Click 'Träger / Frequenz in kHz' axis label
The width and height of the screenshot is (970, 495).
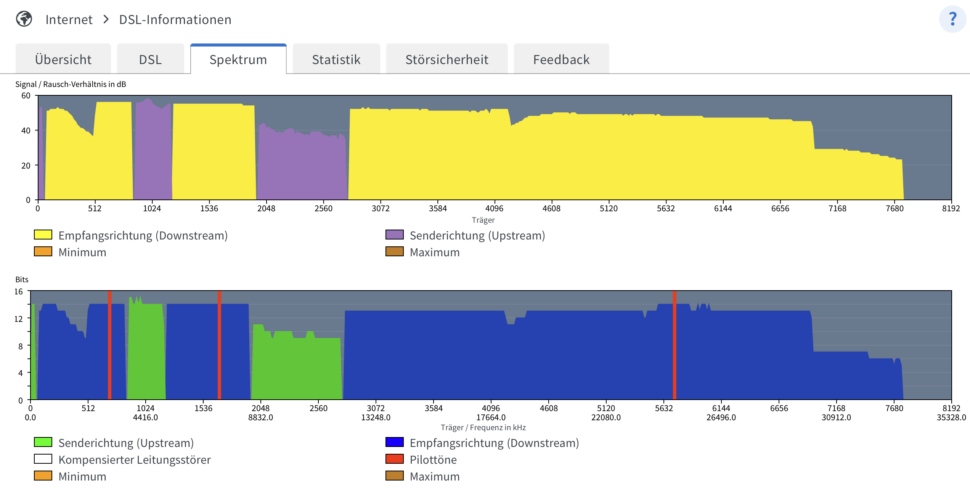(483, 427)
